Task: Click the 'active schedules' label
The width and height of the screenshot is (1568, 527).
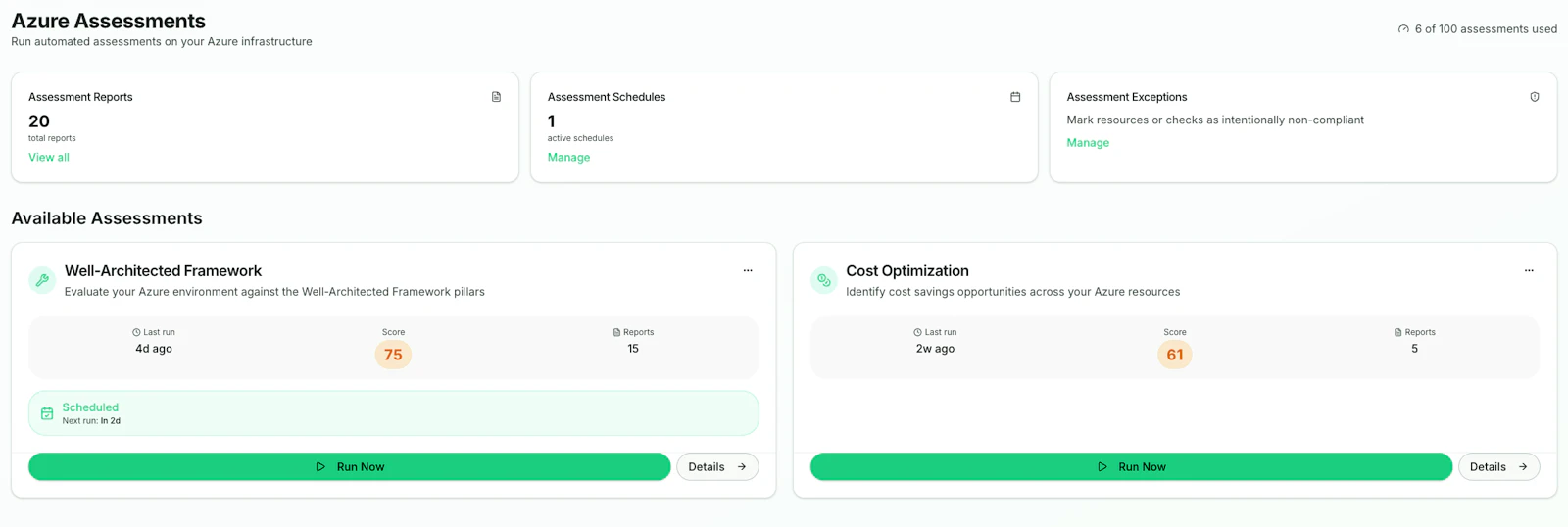Action: click(x=580, y=138)
